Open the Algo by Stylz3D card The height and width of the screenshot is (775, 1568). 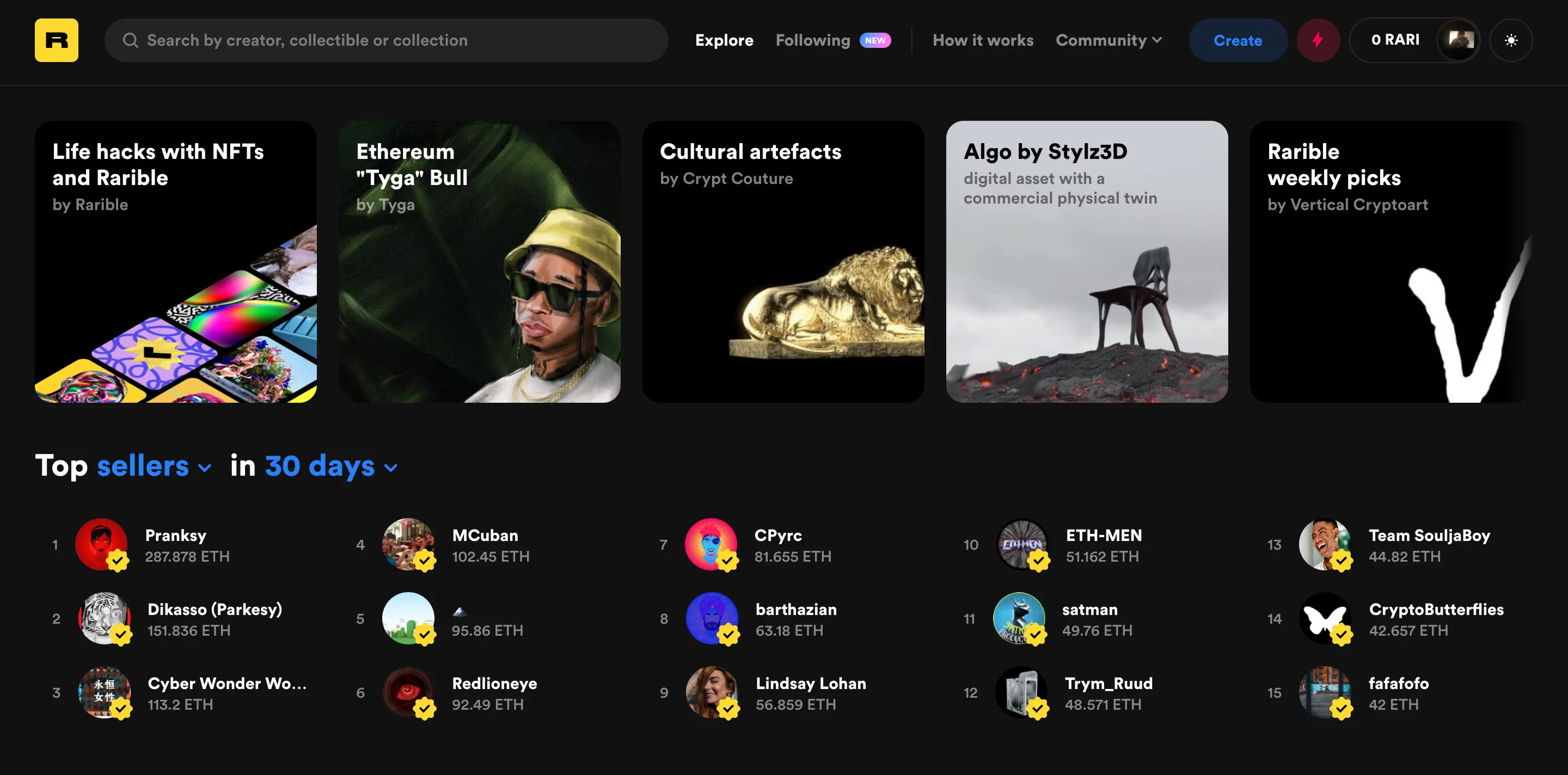[1087, 262]
